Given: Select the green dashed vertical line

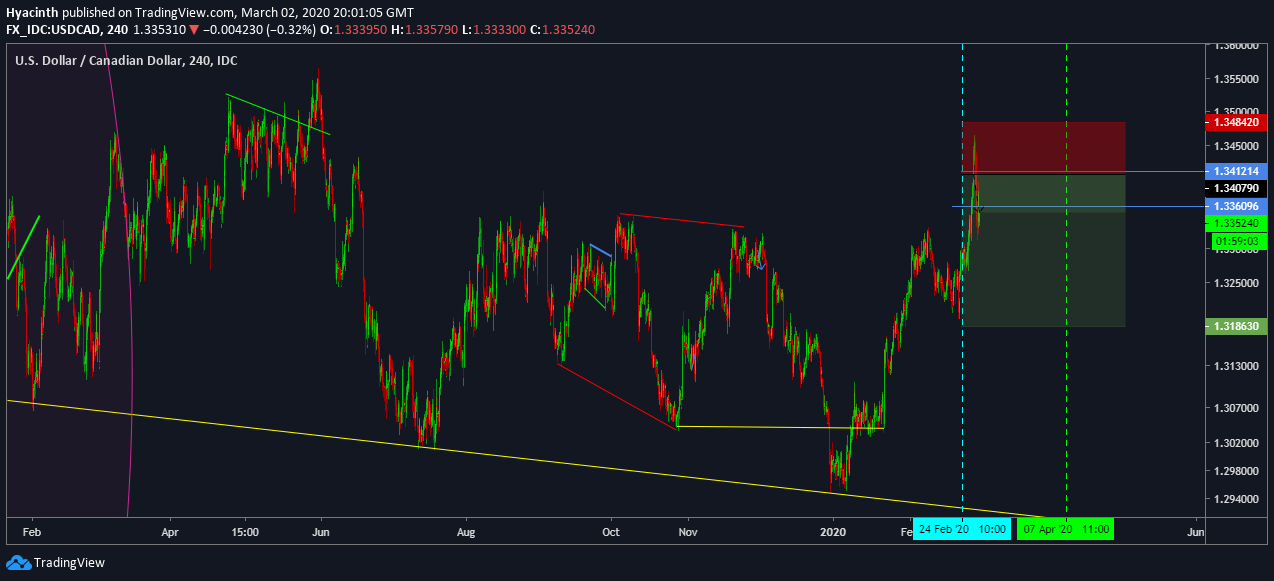Looking at the screenshot, I should (x=1066, y=280).
